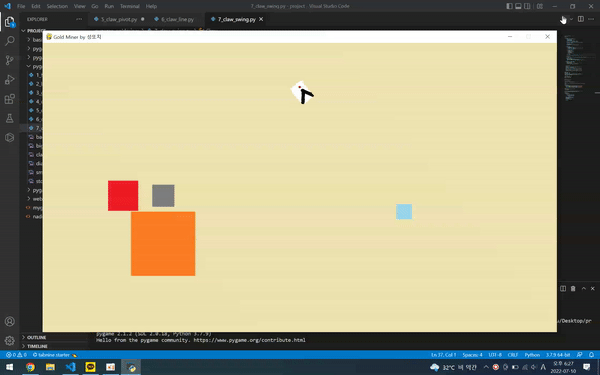
Task: Expand the TIMELINE section
Action: (x=37, y=346)
